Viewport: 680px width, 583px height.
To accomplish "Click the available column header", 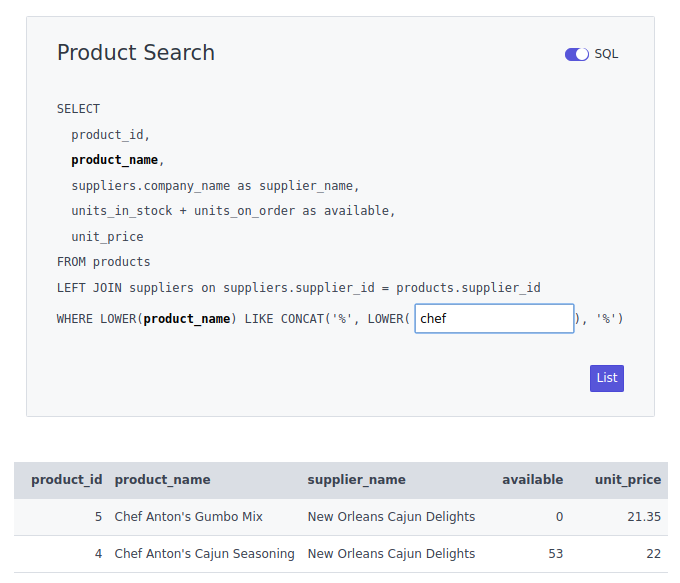I will coord(532,480).
